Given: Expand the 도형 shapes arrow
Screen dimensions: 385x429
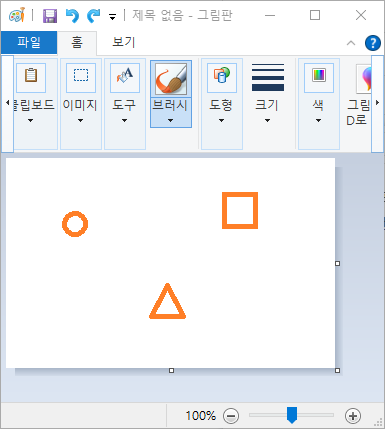Looking at the screenshot, I should (221, 120).
